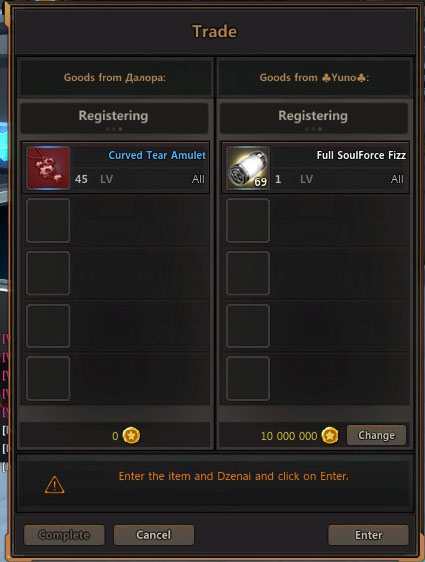
Task: Click the Full SoulForce Fizz item name
Action: pos(361,155)
